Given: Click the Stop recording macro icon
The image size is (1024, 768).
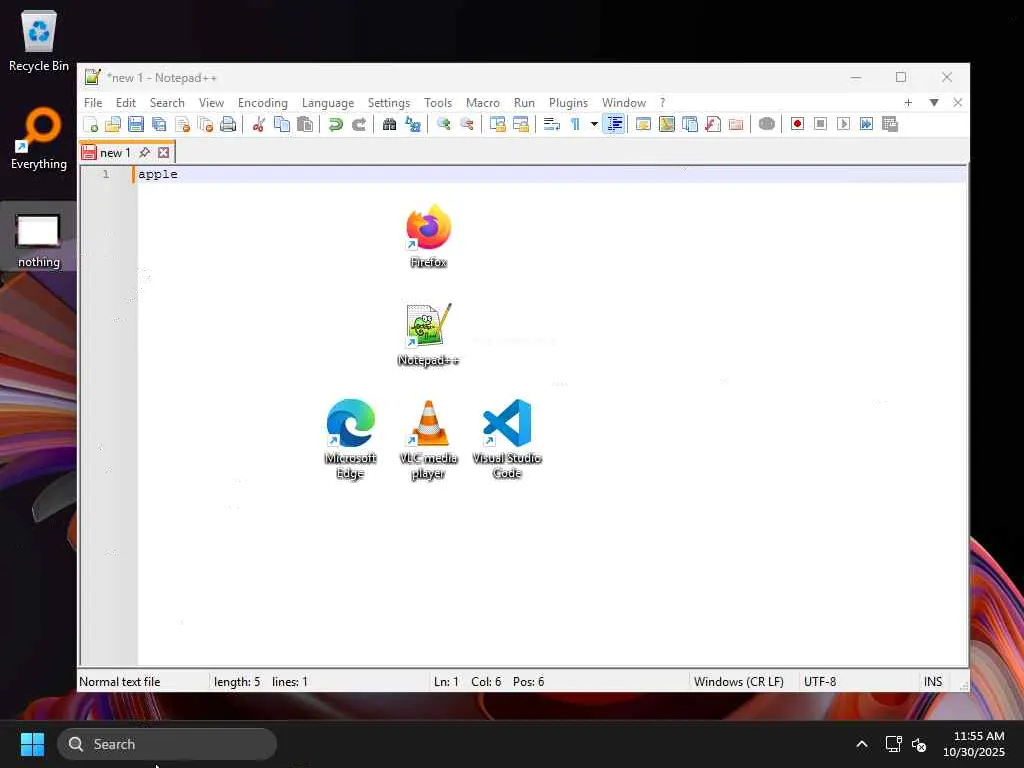Looking at the screenshot, I should 820,124.
